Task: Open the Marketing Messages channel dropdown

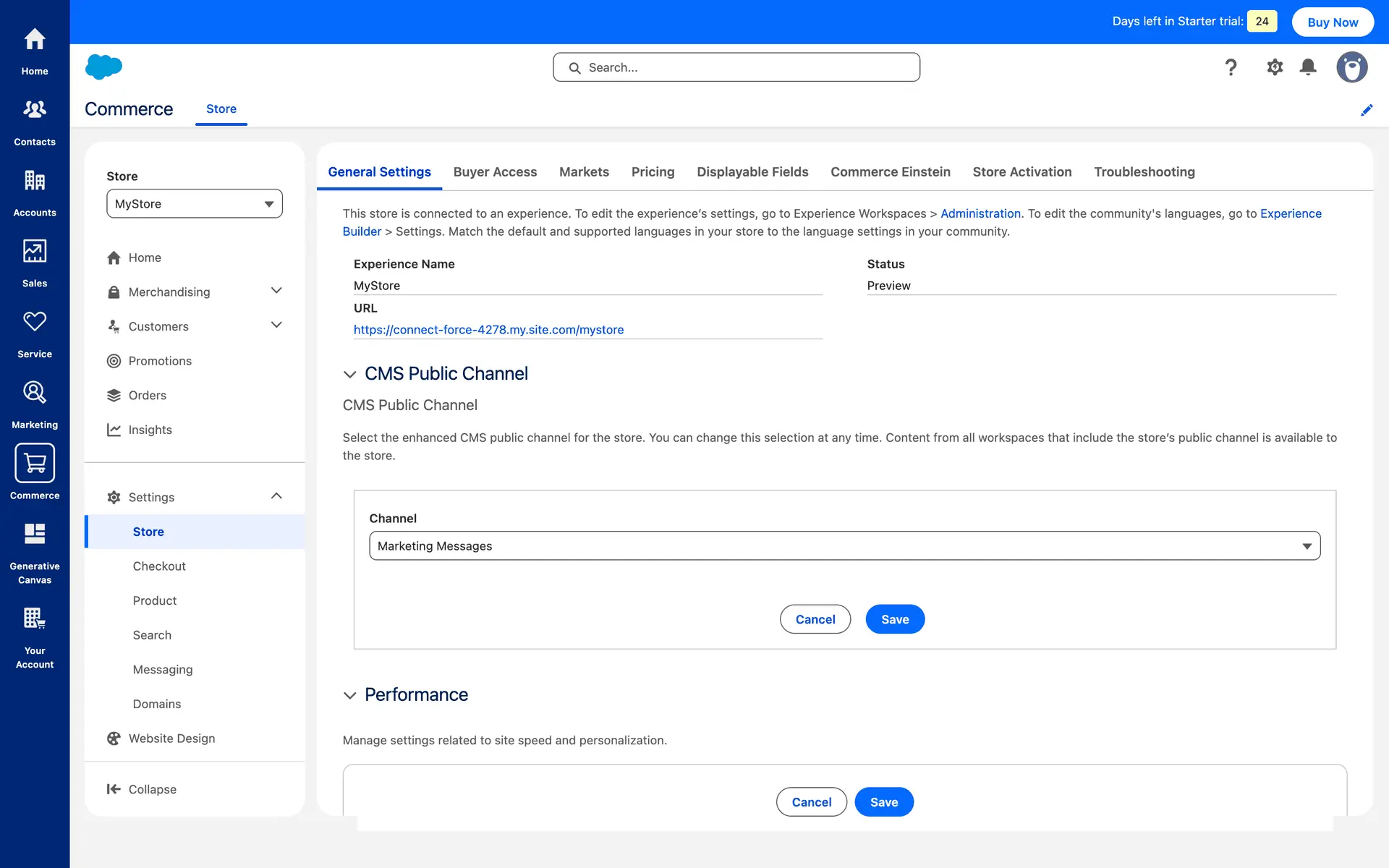Action: (x=844, y=546)
